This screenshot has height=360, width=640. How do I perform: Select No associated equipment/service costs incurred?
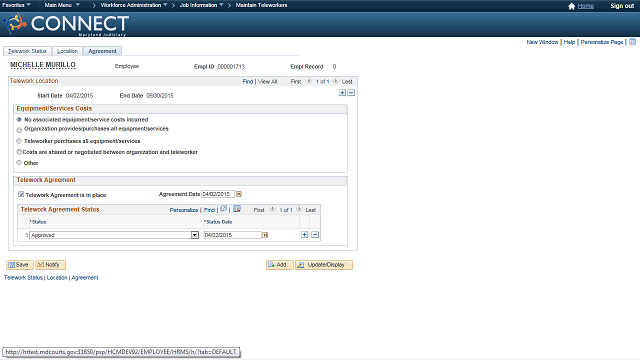tap(19, 120)
